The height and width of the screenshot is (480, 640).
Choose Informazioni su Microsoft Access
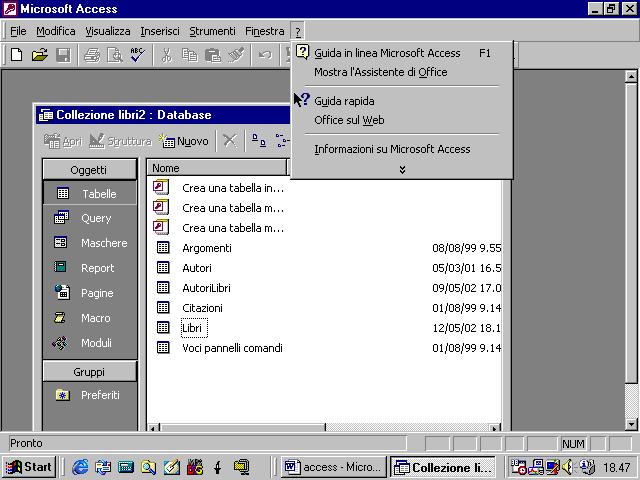(x=402, y=149)
